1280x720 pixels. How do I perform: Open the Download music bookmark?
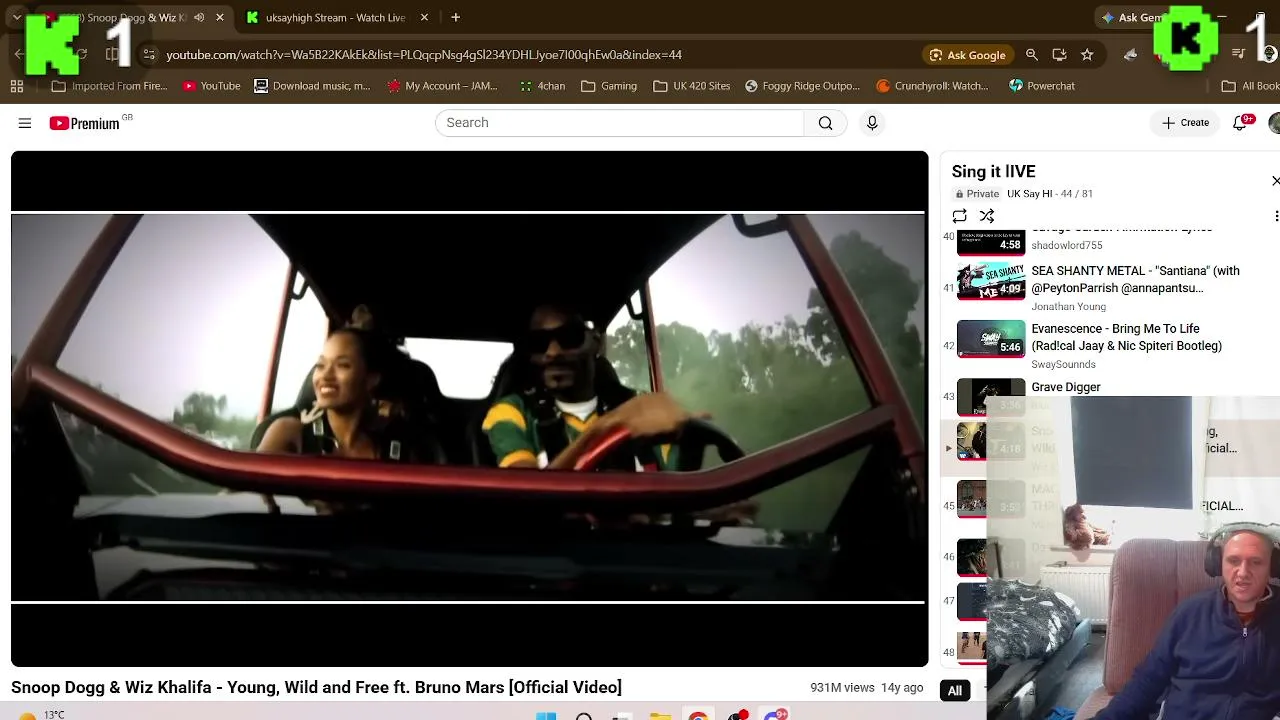312,86
